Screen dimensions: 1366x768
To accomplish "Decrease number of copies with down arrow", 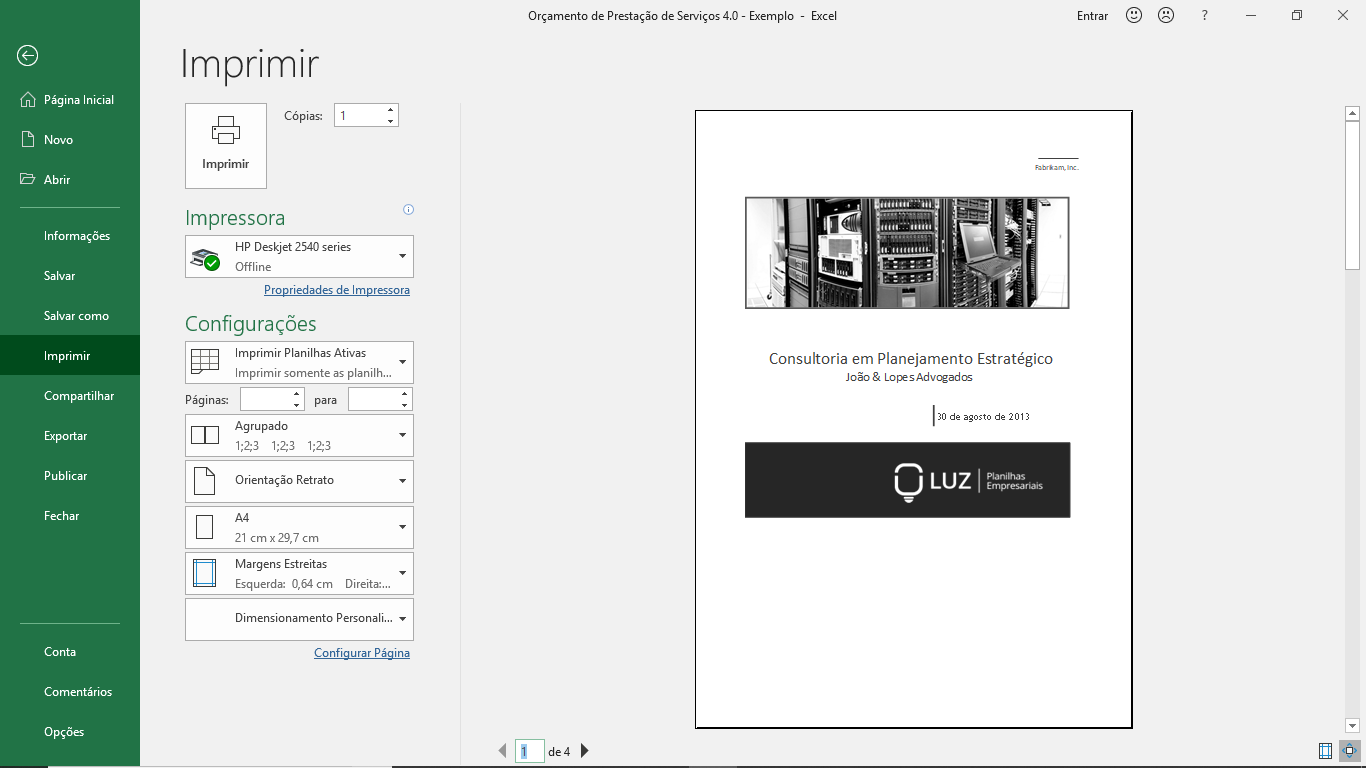I will (390, 121).
